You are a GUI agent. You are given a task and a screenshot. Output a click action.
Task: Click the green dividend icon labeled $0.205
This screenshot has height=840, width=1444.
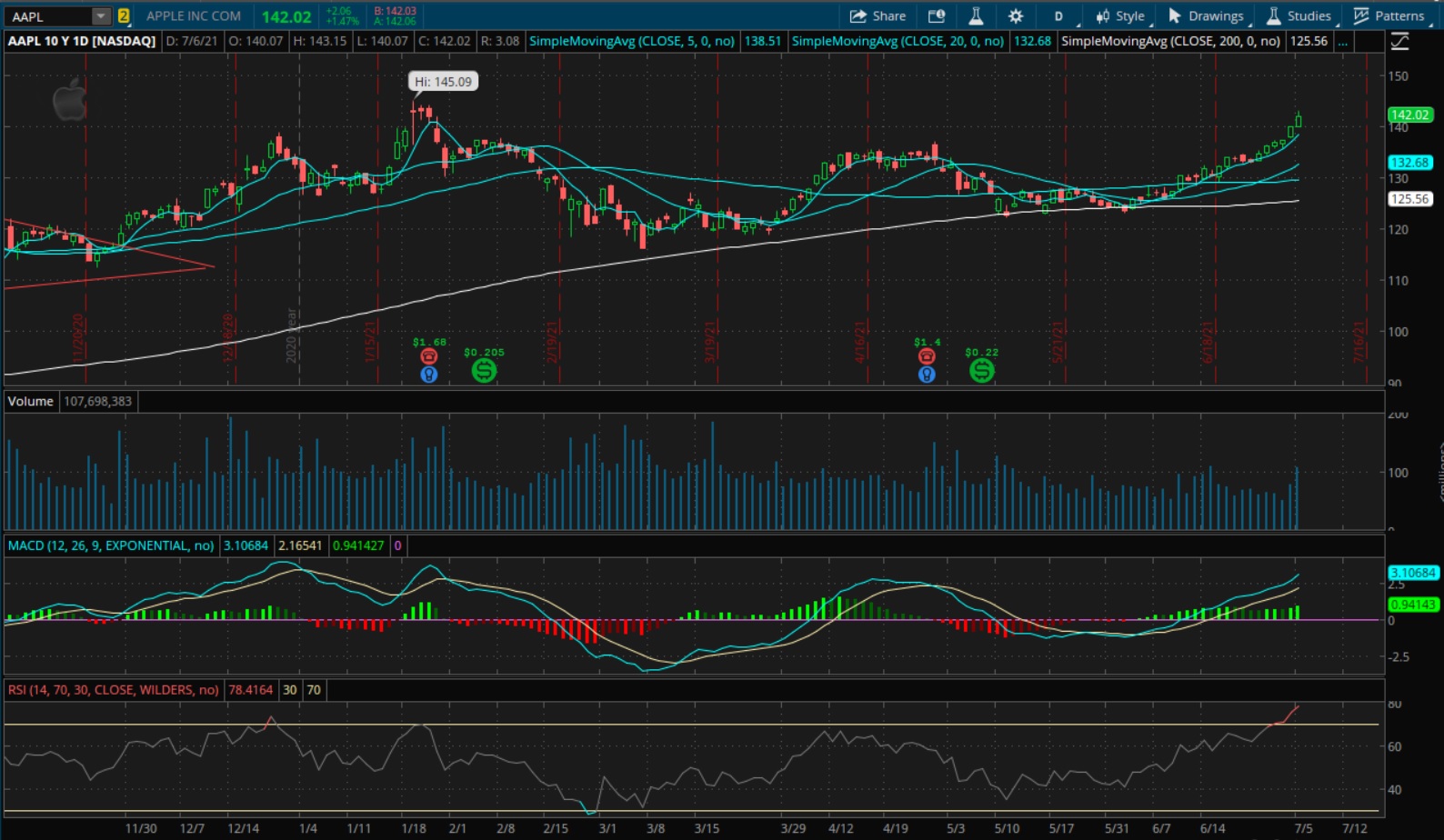click(484, 370)
